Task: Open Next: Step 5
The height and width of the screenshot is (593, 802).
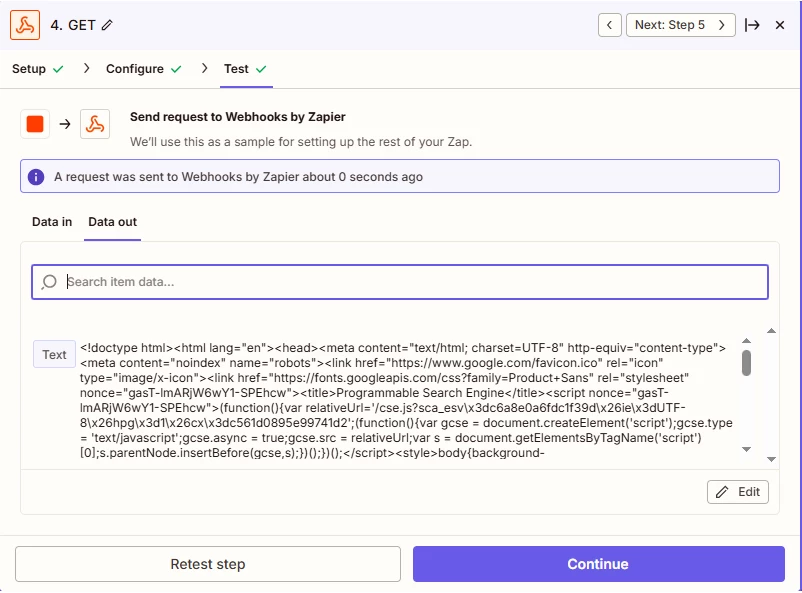Action: click(x=680, y=25)
